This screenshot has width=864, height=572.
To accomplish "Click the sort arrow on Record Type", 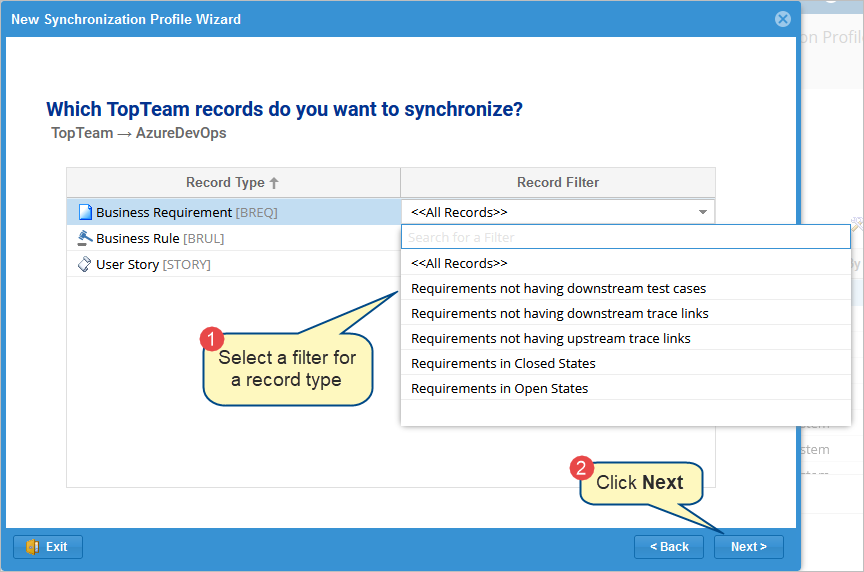I will point(275,183).
